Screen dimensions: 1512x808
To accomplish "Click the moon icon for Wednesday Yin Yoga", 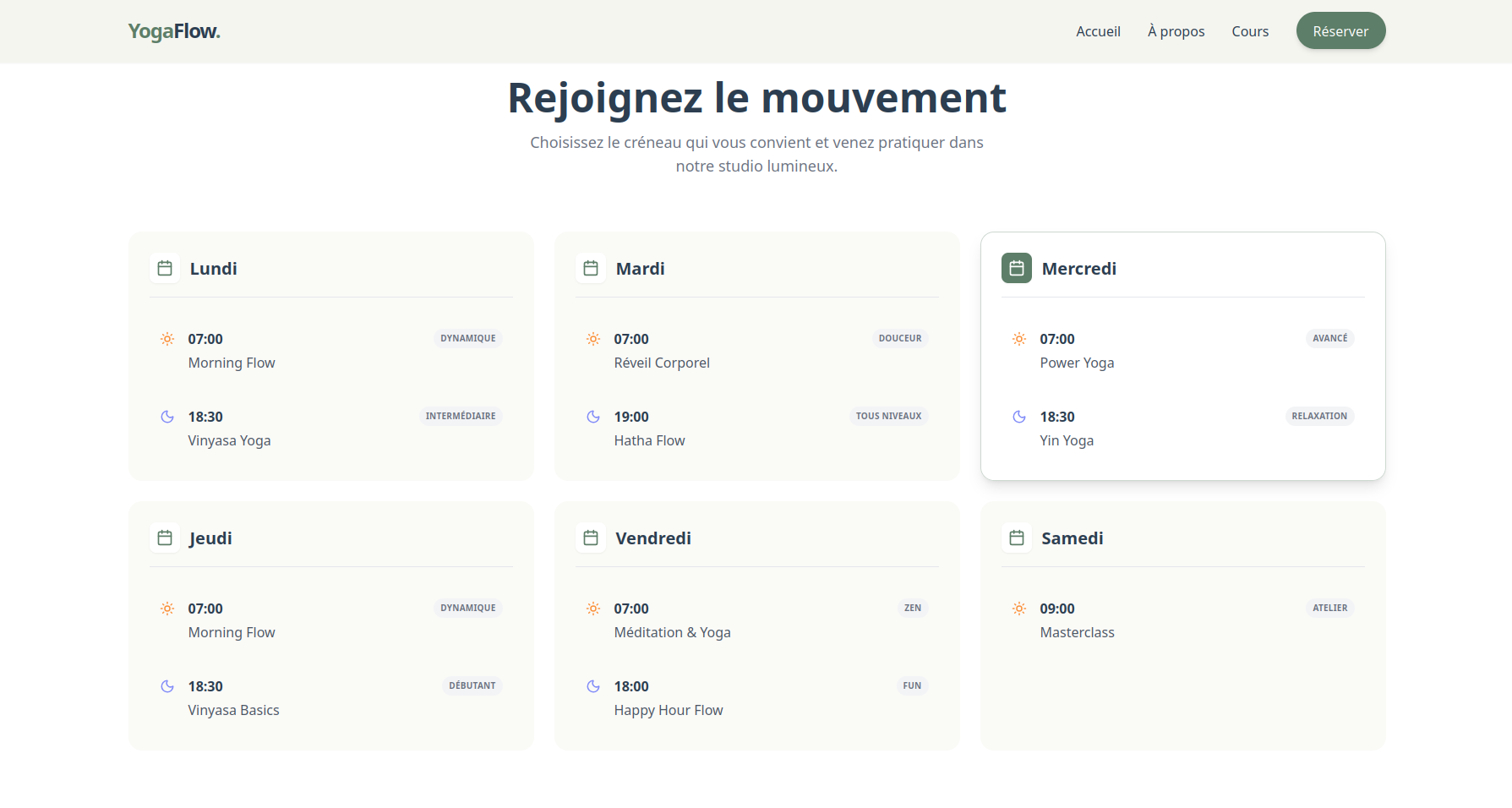I will (1019, 418).
